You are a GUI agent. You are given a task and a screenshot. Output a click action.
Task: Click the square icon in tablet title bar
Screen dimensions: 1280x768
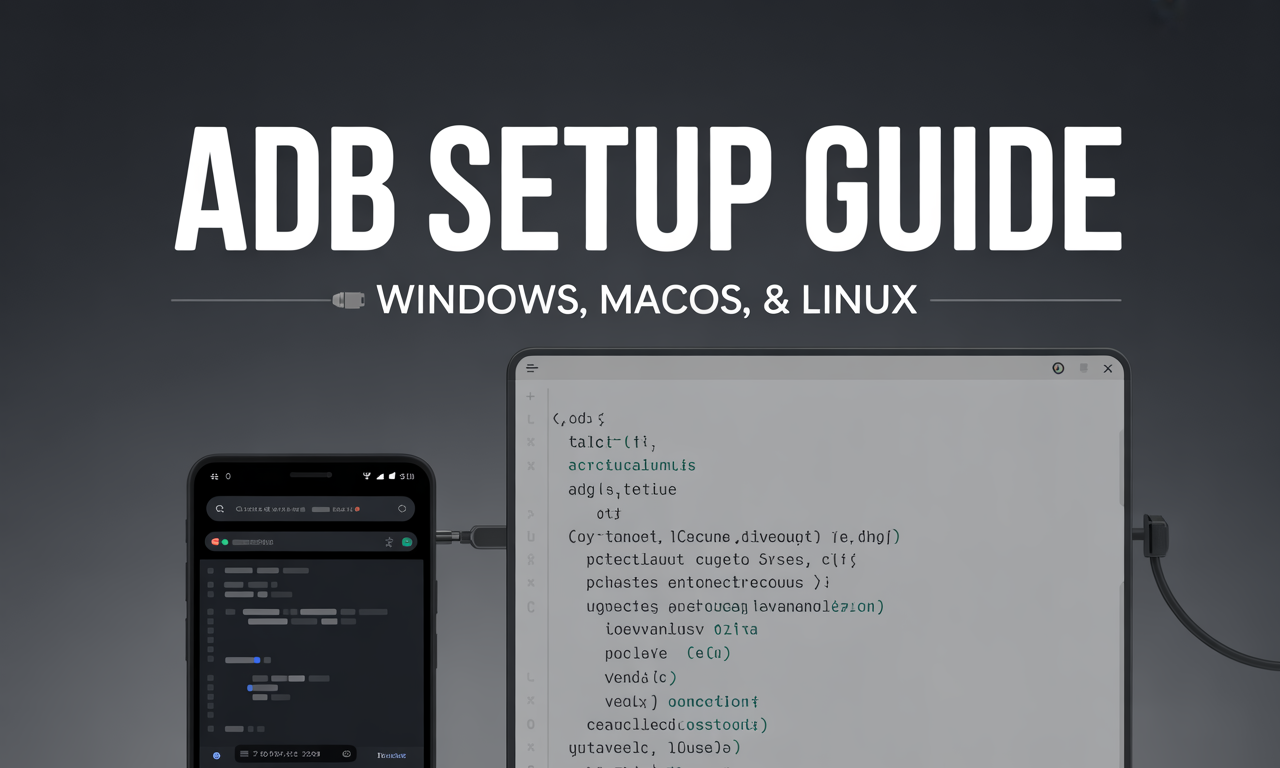(x=1083, y=368)
